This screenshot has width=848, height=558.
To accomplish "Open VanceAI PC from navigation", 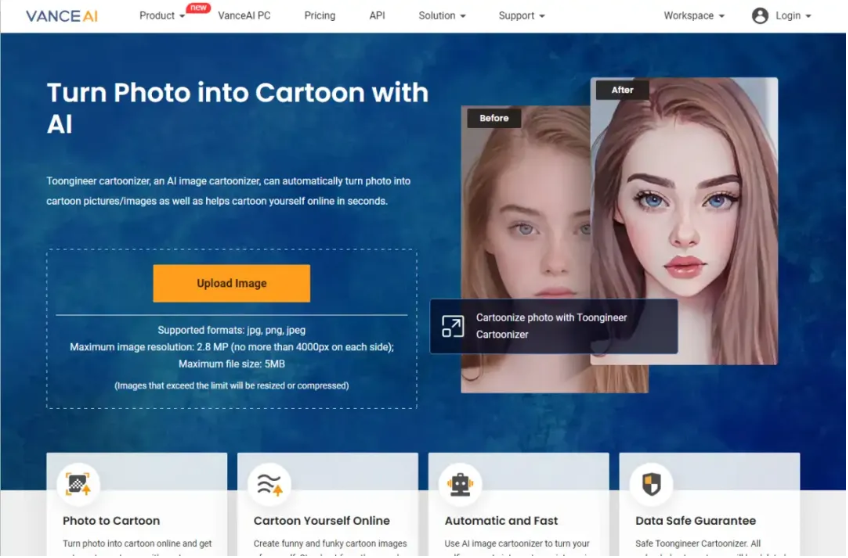I will point(244,16).
